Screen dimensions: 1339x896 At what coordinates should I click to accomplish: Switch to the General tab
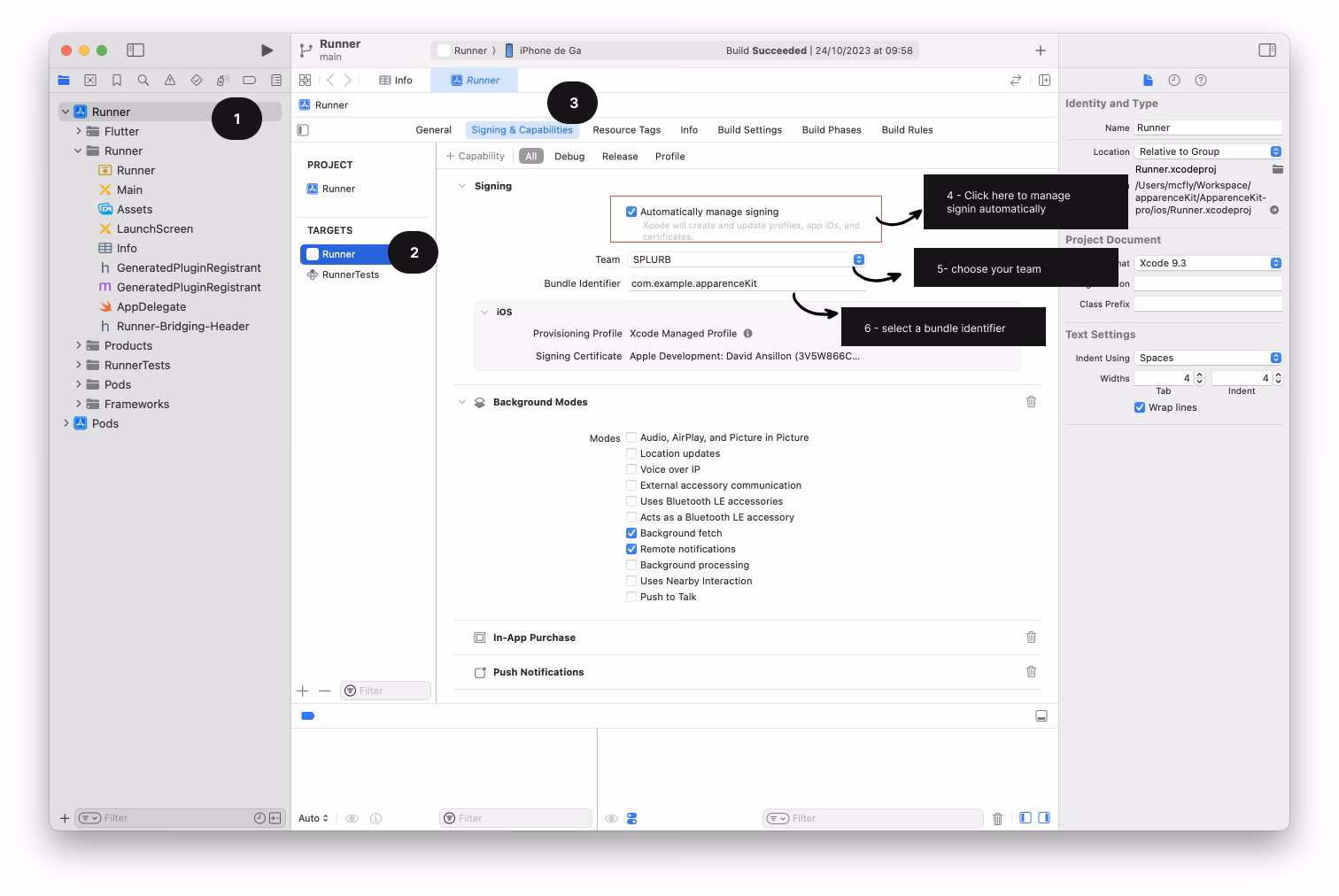coord(434,130)
